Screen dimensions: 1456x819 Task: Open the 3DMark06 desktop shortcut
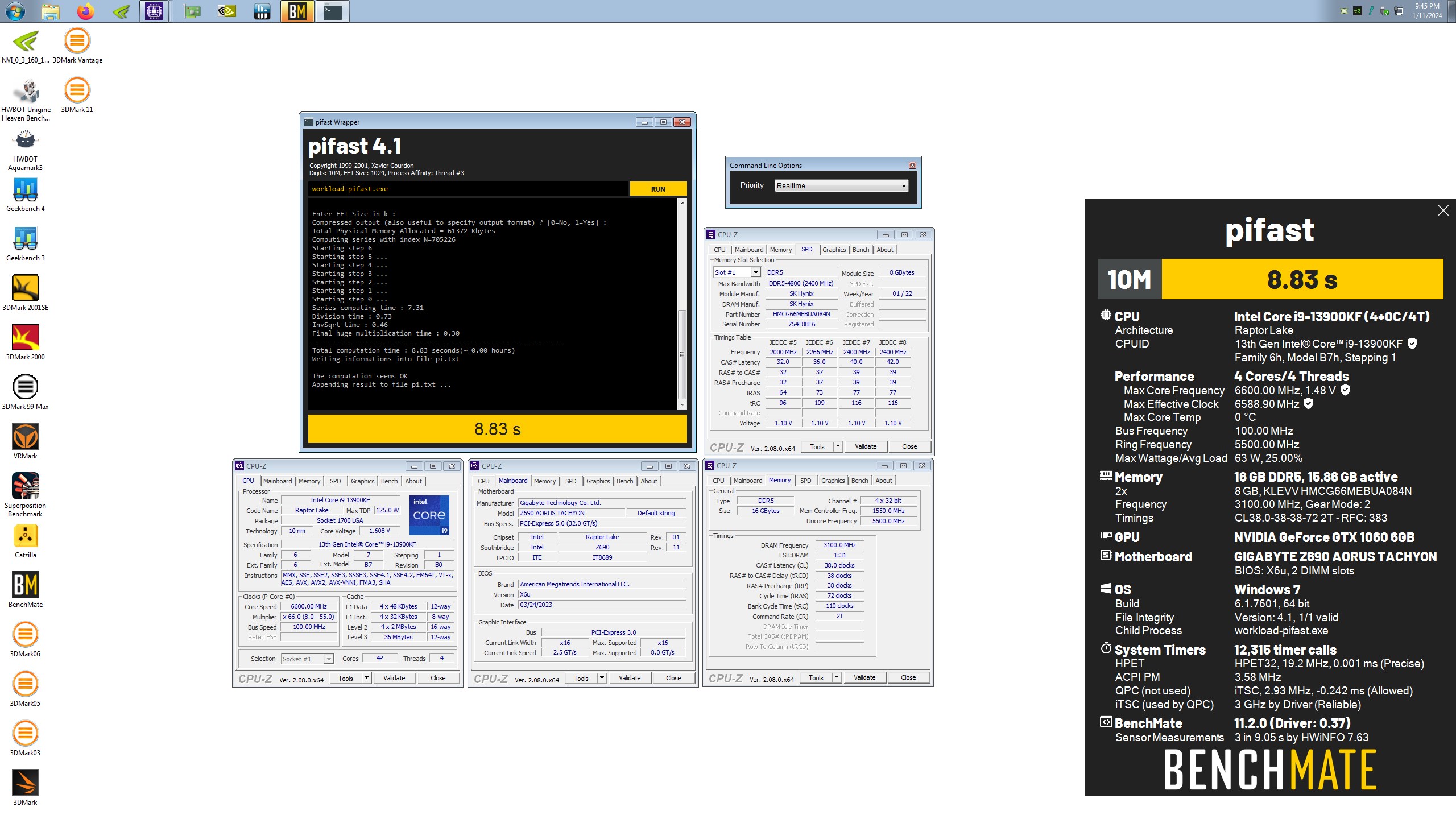[26, 640]
